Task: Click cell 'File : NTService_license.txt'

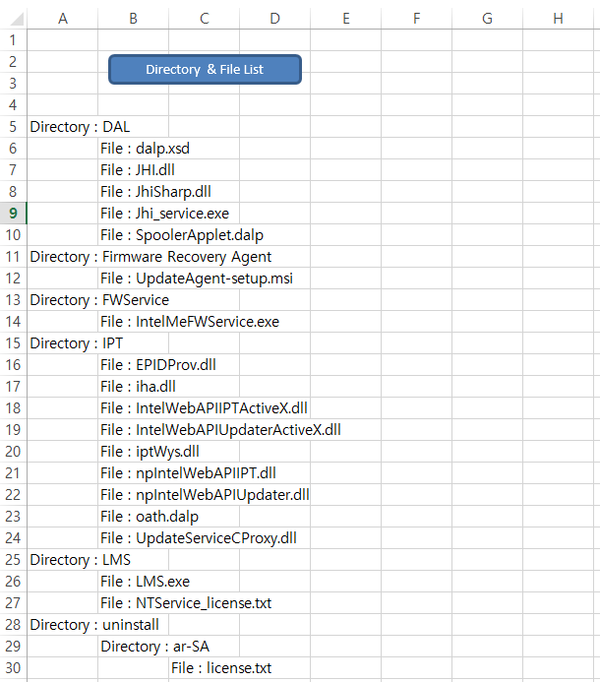Action: pos(186,603)
